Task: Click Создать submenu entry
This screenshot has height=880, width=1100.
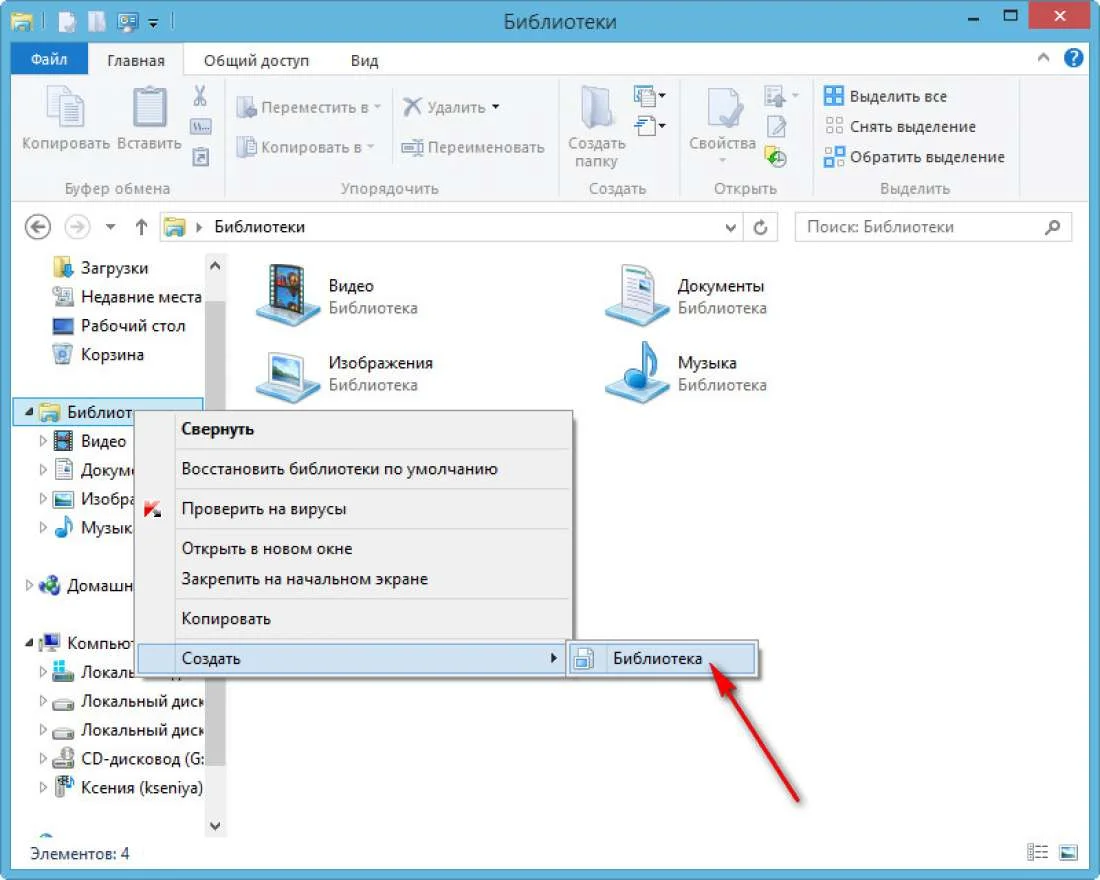Action: (351, 658)
